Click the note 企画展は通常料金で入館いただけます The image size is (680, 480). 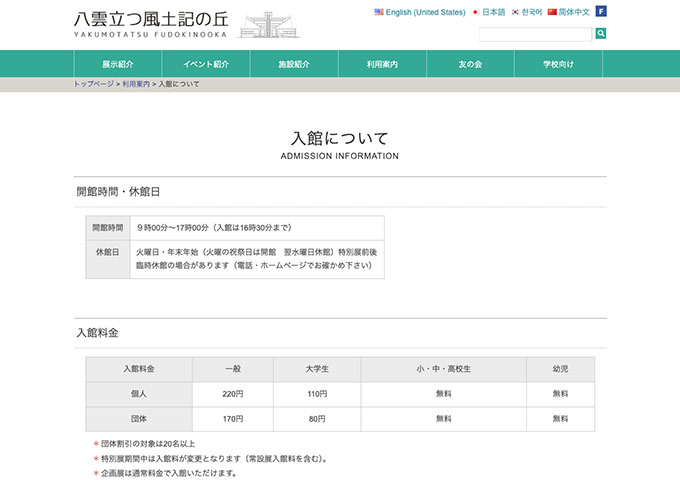(169, 473)
